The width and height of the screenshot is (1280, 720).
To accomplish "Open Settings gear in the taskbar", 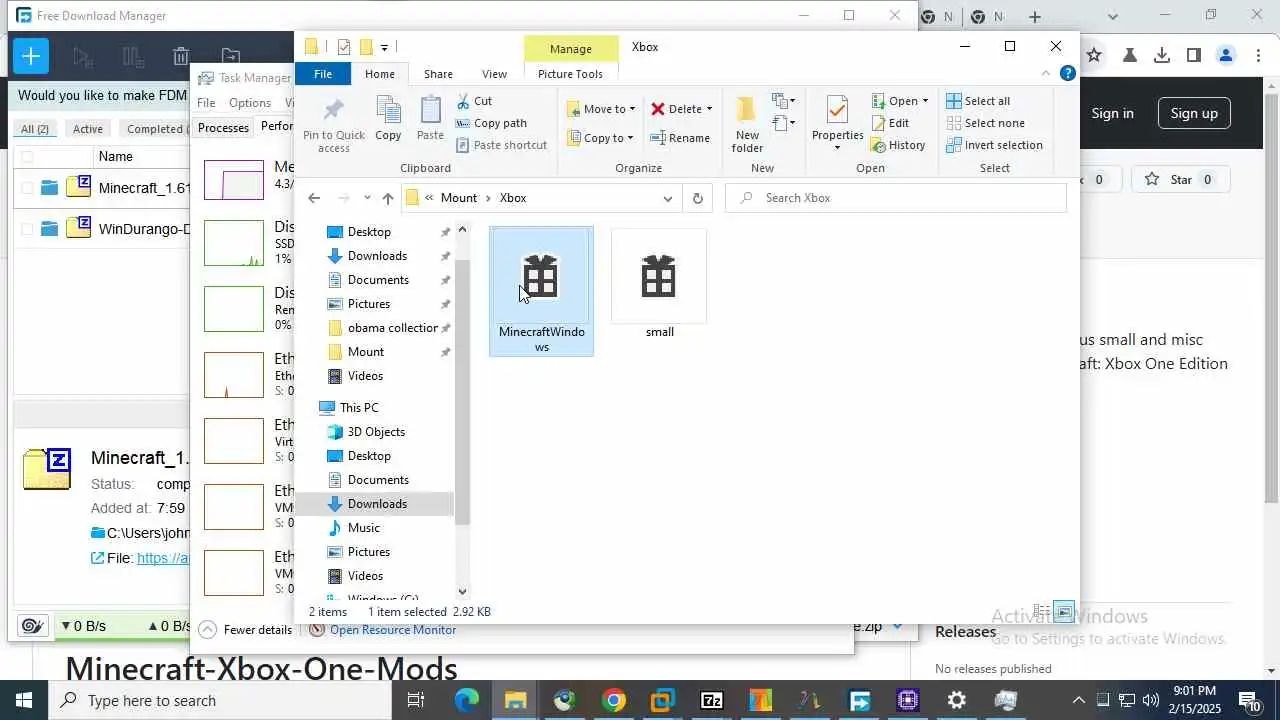I will click(956, 700).
